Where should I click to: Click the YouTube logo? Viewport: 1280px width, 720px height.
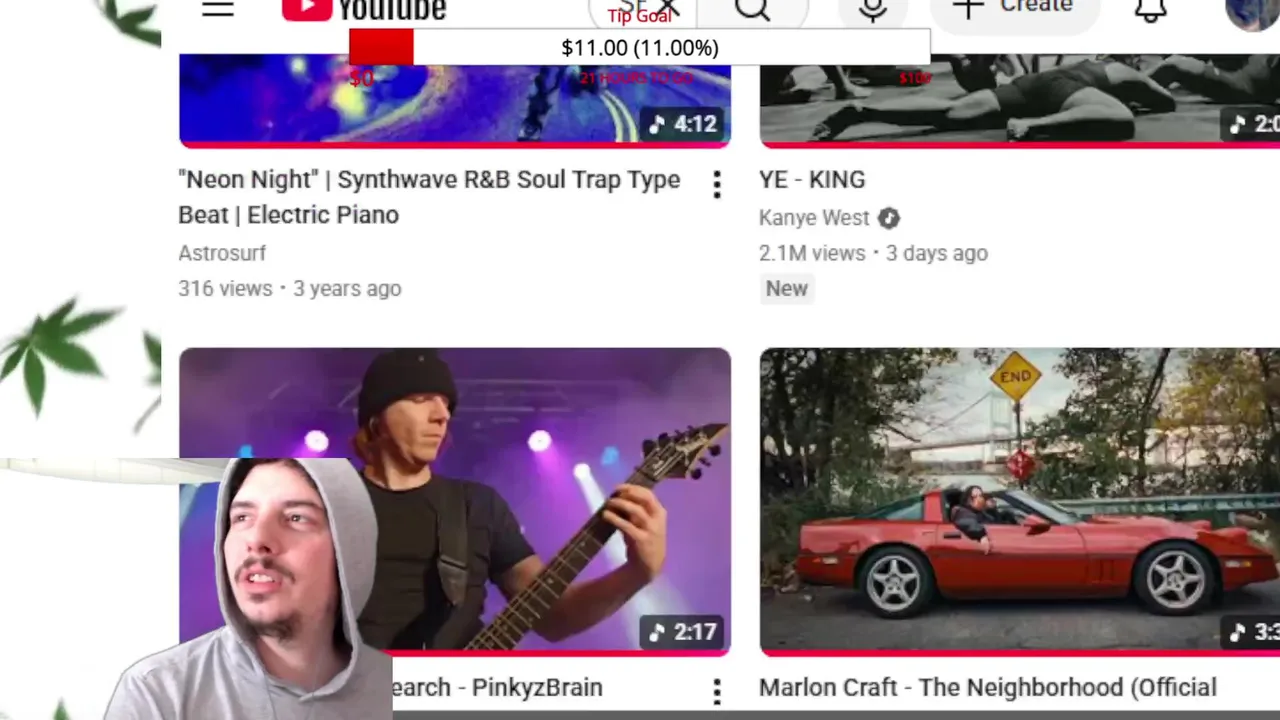click(364, 10)
